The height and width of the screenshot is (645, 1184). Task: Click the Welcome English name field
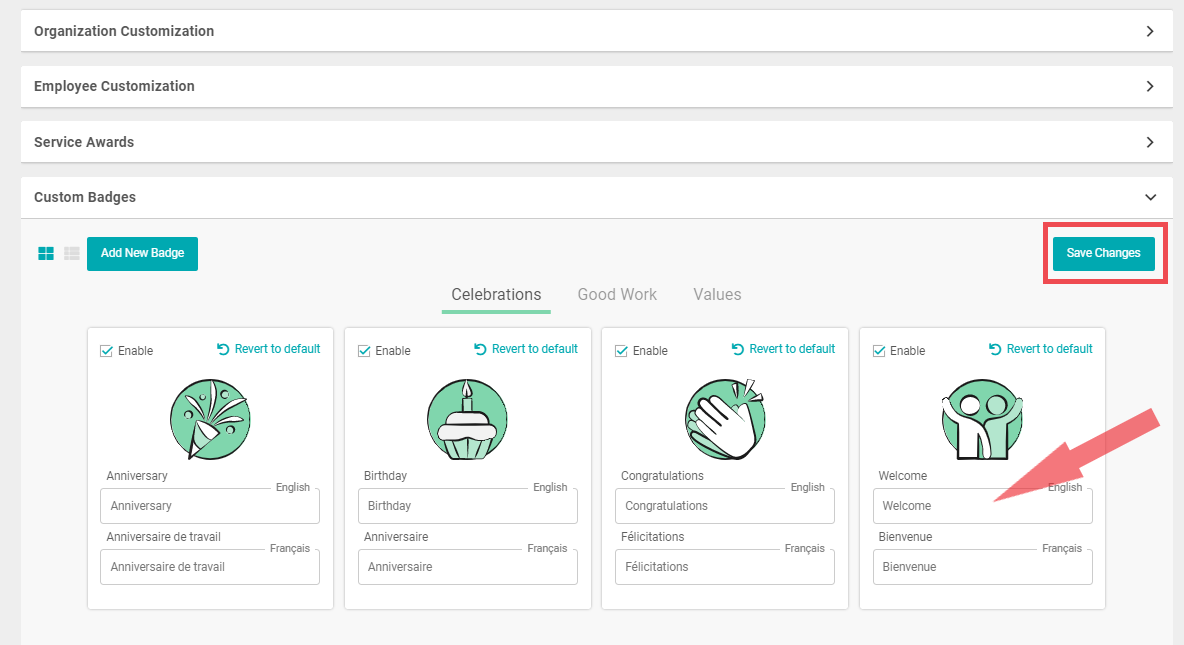tap(982, 506)
